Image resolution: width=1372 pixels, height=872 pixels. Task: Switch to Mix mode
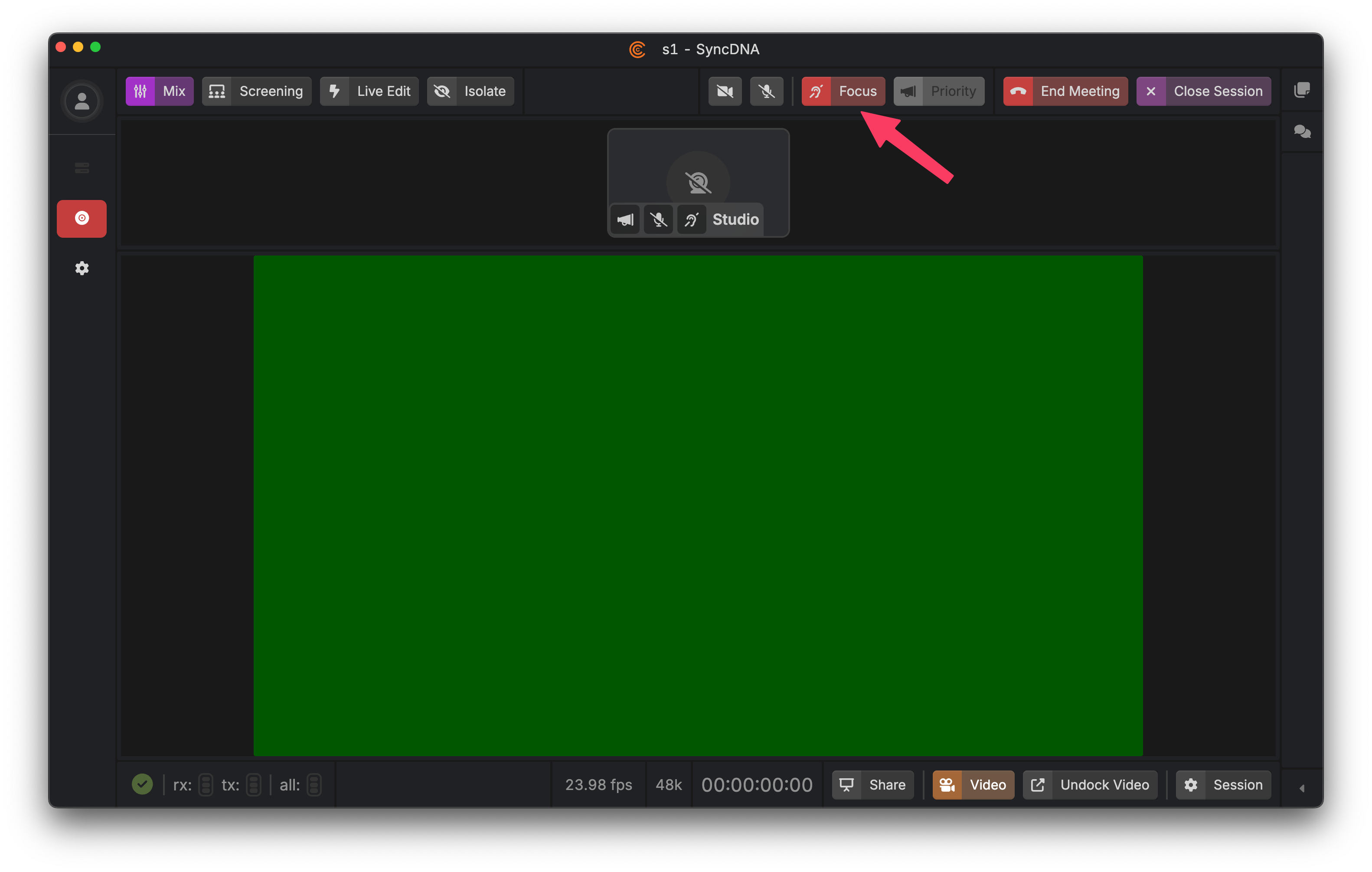coord(160,91)
